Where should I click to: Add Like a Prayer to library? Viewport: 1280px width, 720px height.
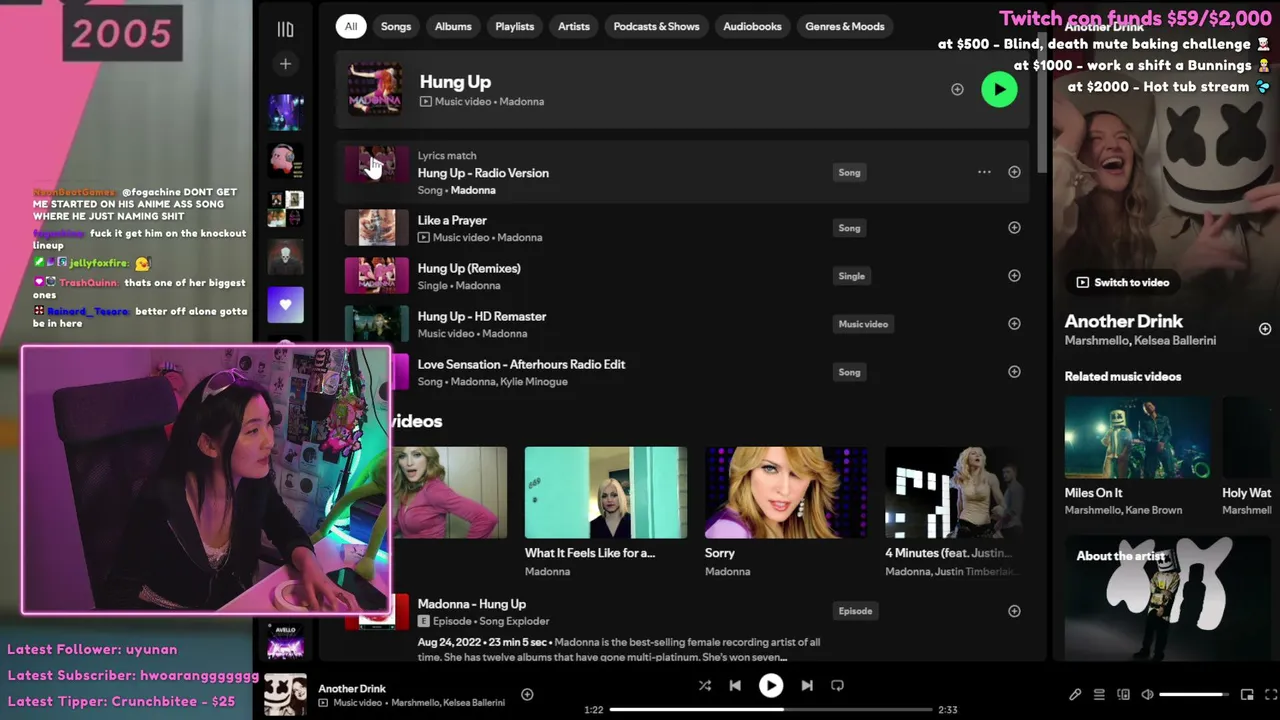point(1014,228)
